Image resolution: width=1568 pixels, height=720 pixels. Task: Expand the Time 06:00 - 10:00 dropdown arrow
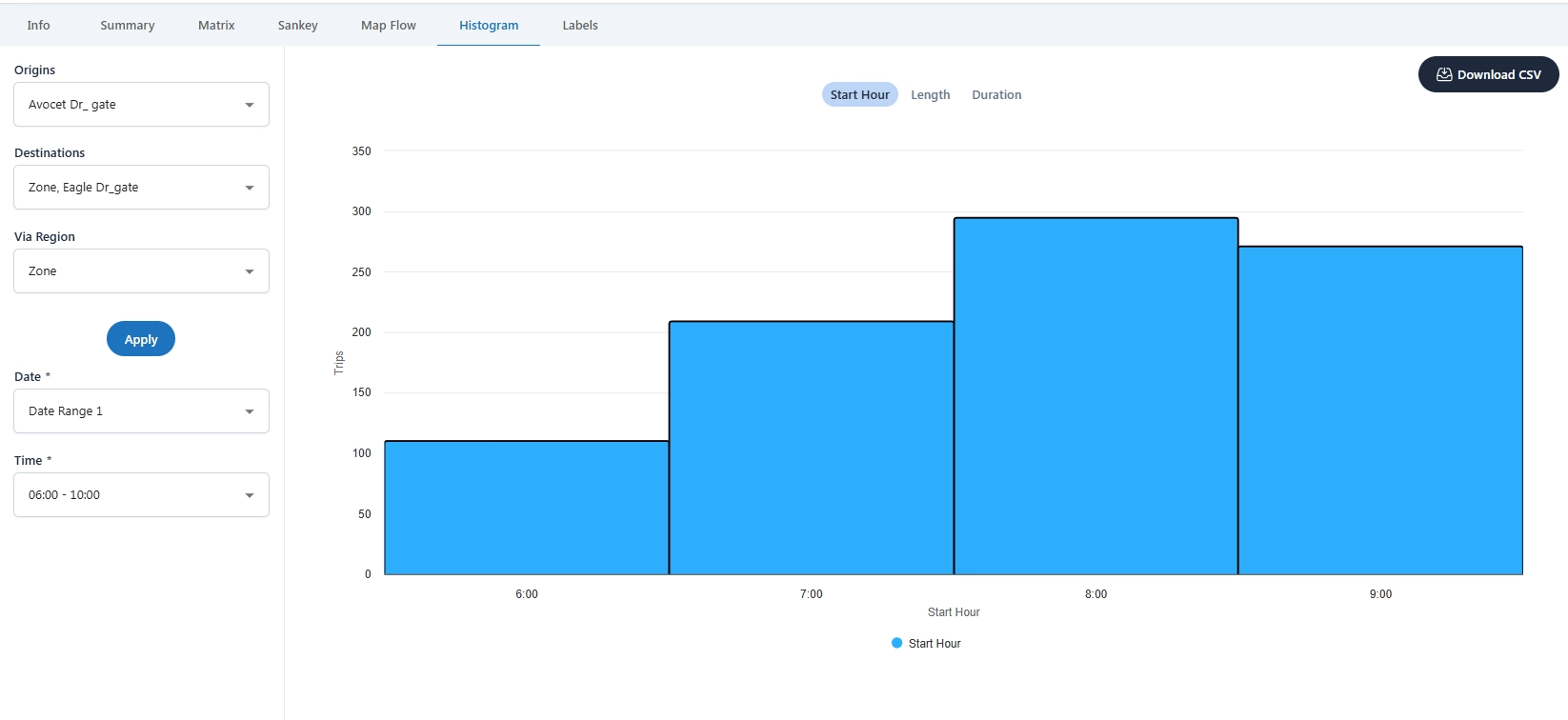[x=250, y=495]
